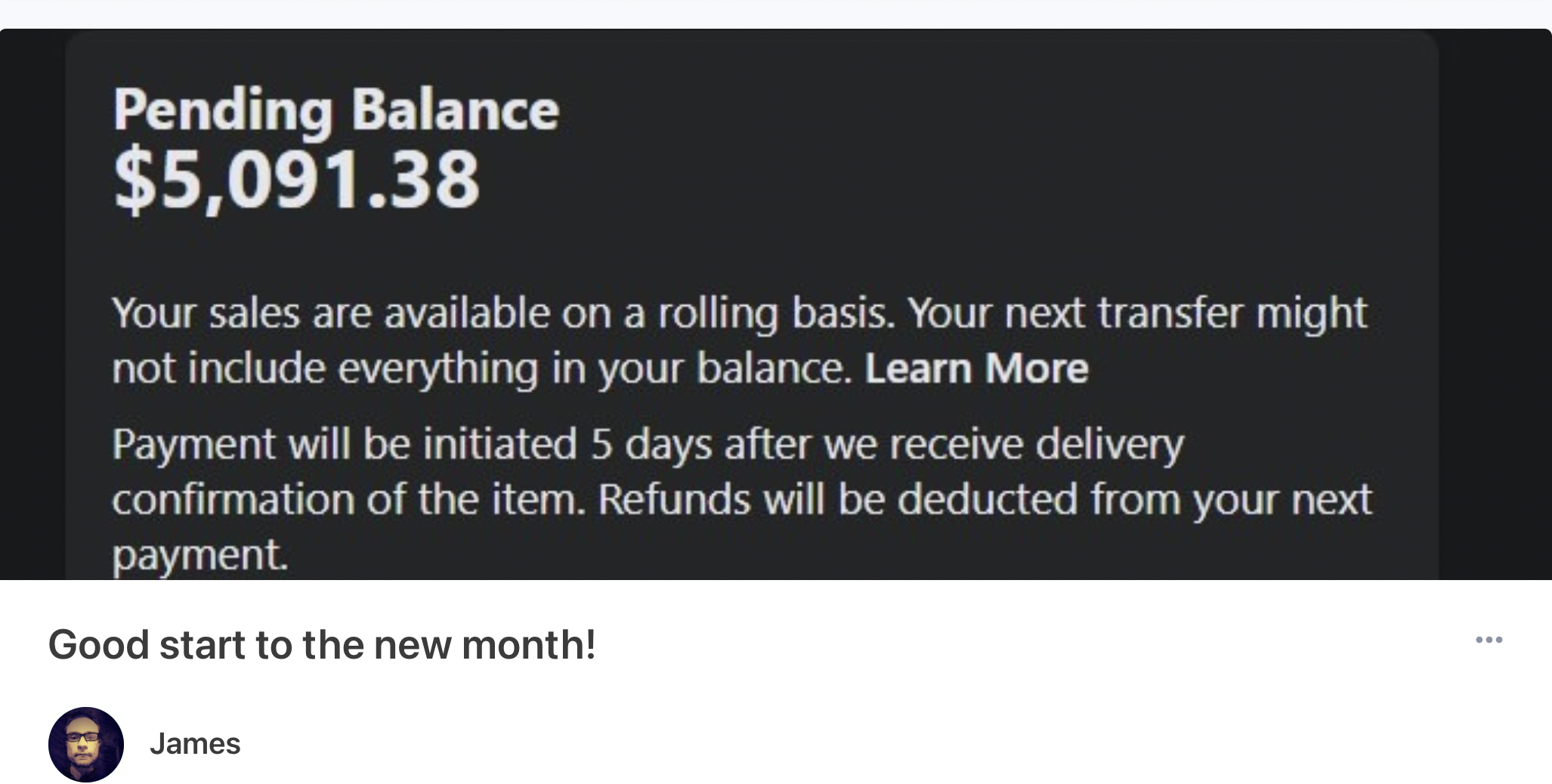Click the dark card's right margin area
This screenshot has height=784, width=1552.
(1495, 304)
